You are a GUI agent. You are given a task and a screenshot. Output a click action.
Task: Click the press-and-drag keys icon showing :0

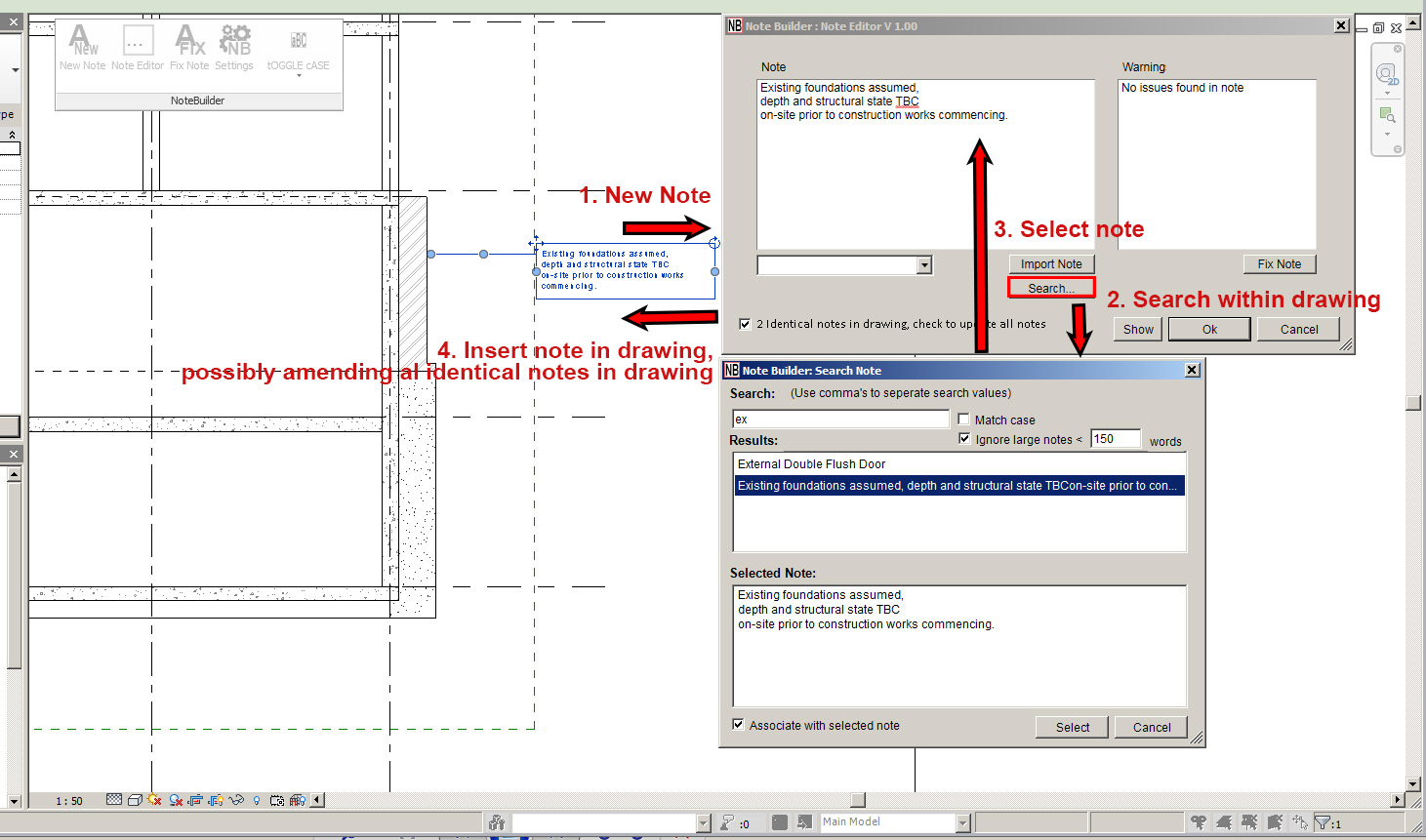(734, 822)
